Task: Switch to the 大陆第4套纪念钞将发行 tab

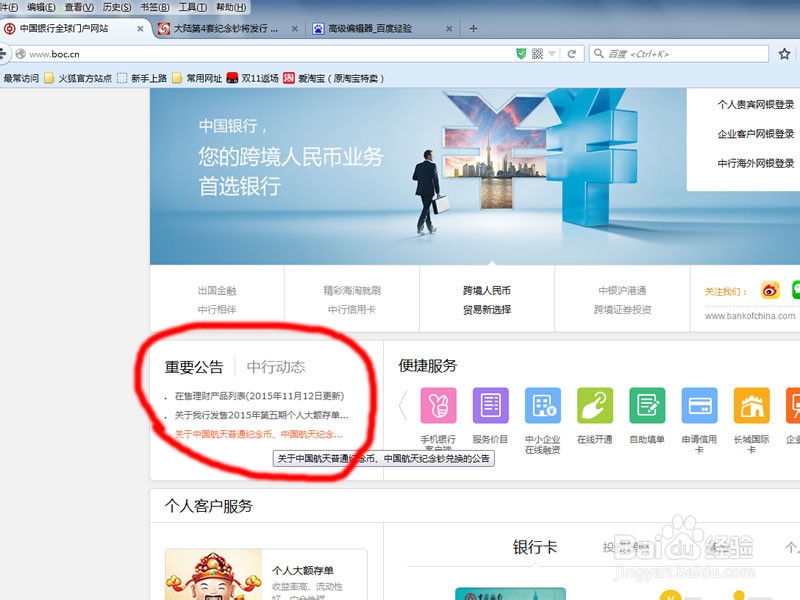Action: point(225,29)
